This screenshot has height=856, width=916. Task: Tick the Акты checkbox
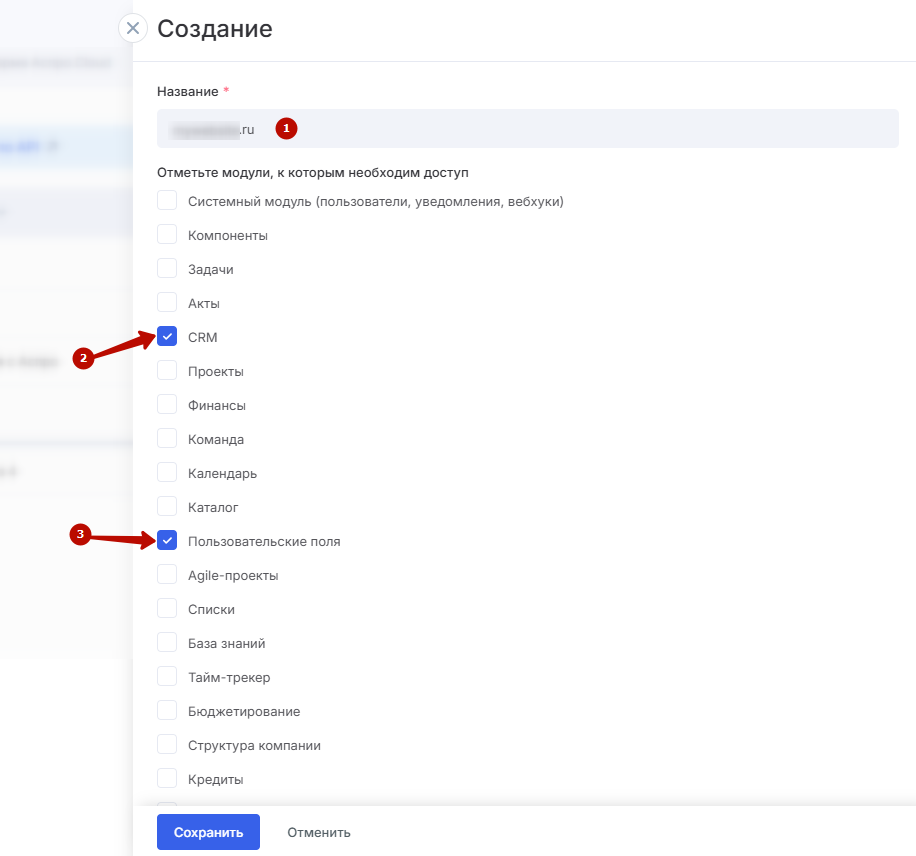[167, 303]
